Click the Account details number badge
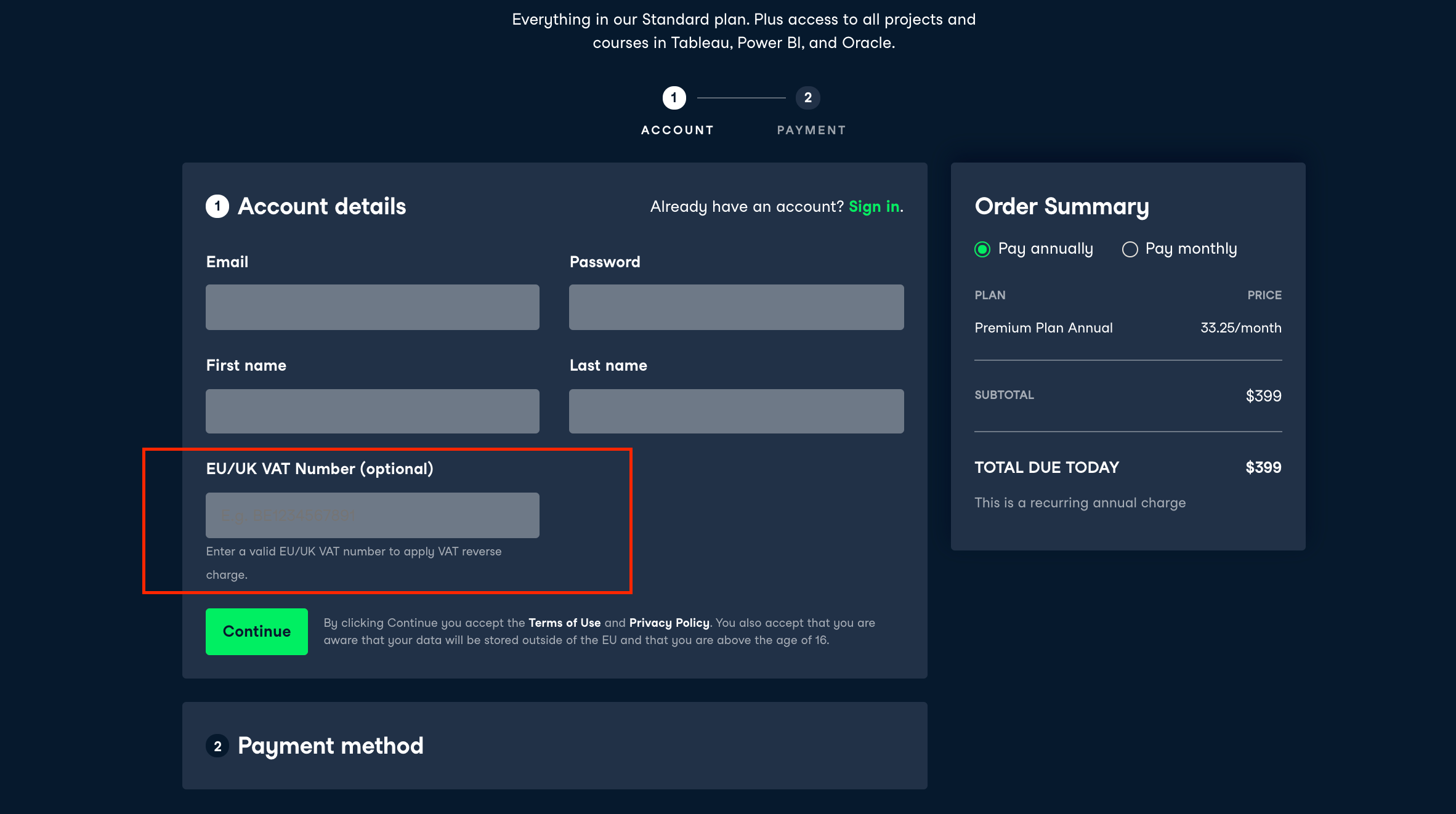 pyautogui.click(x=217, y=206)
